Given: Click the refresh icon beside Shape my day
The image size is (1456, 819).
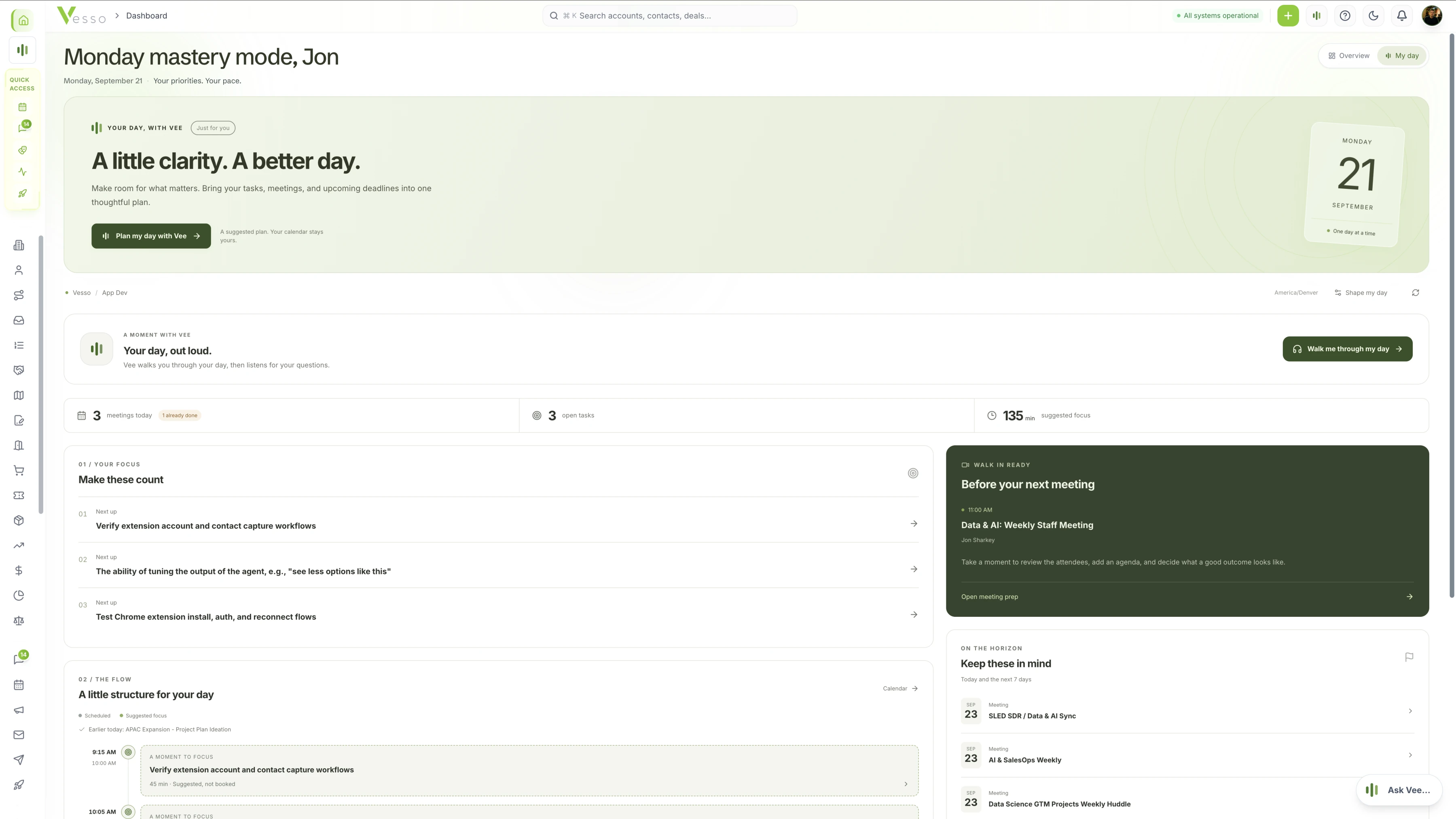Looking at the screenshot, I should click(x=1415, y=293).
